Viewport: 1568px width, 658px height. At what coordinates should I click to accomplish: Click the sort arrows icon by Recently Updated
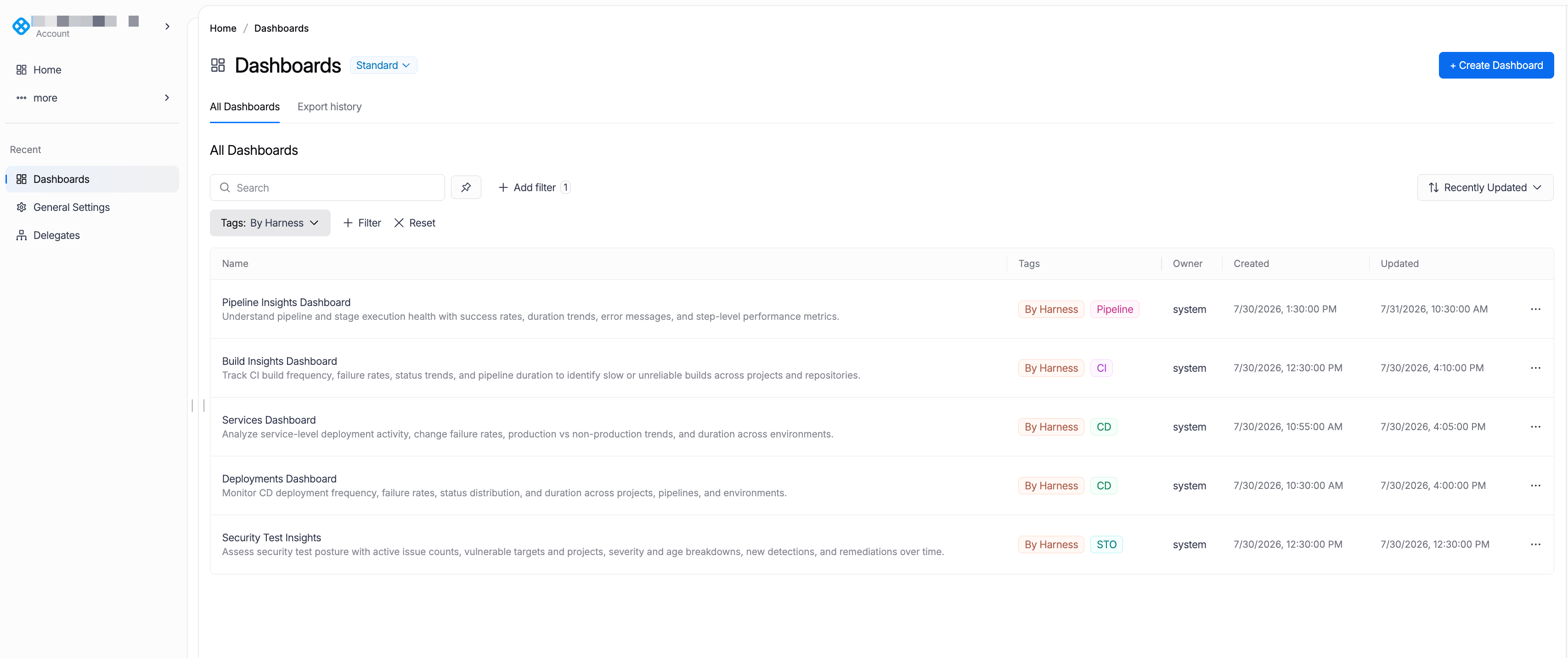point(1433,187)
